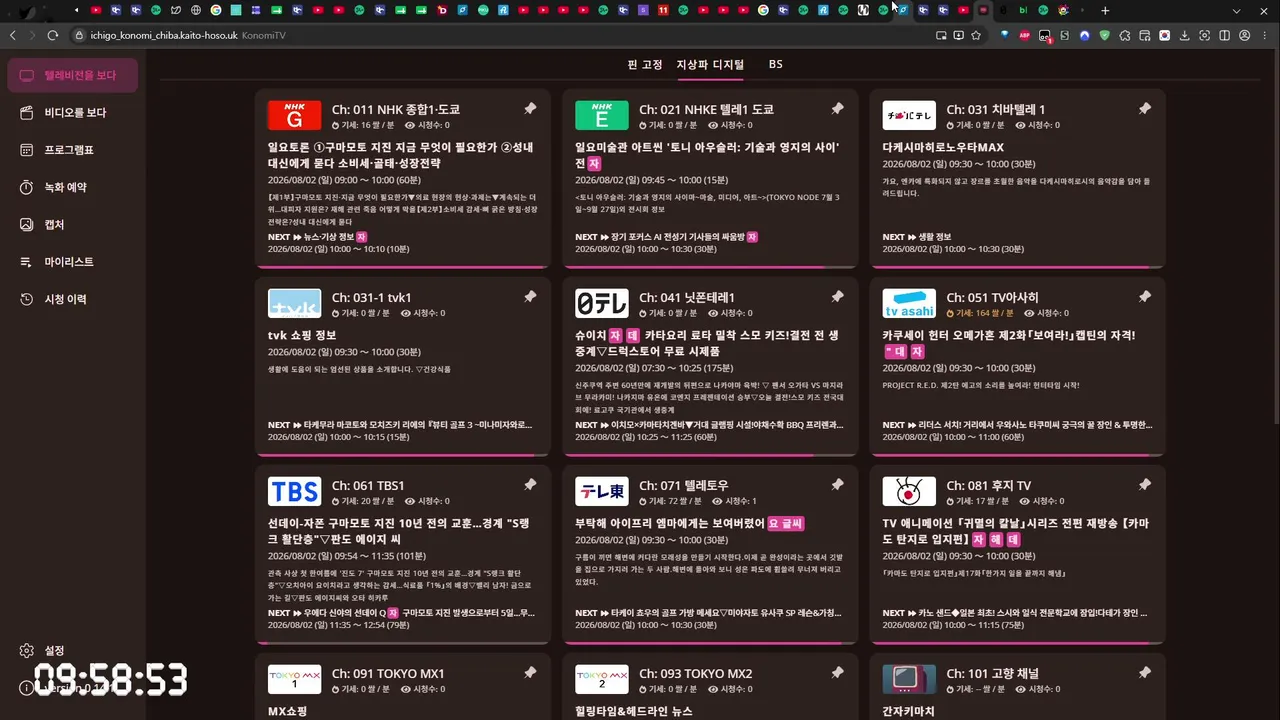Click the 0テレ channel logo
The image size is (1280, 720).
pos(602,303)
